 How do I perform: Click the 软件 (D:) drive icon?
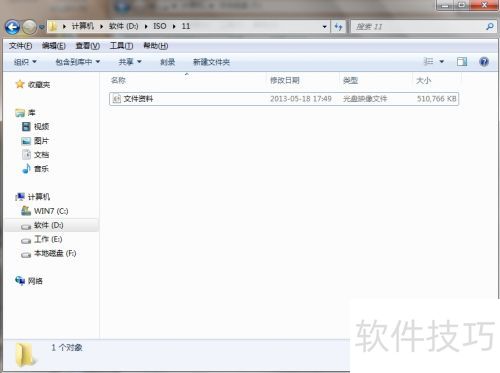[x=26, y=227]
